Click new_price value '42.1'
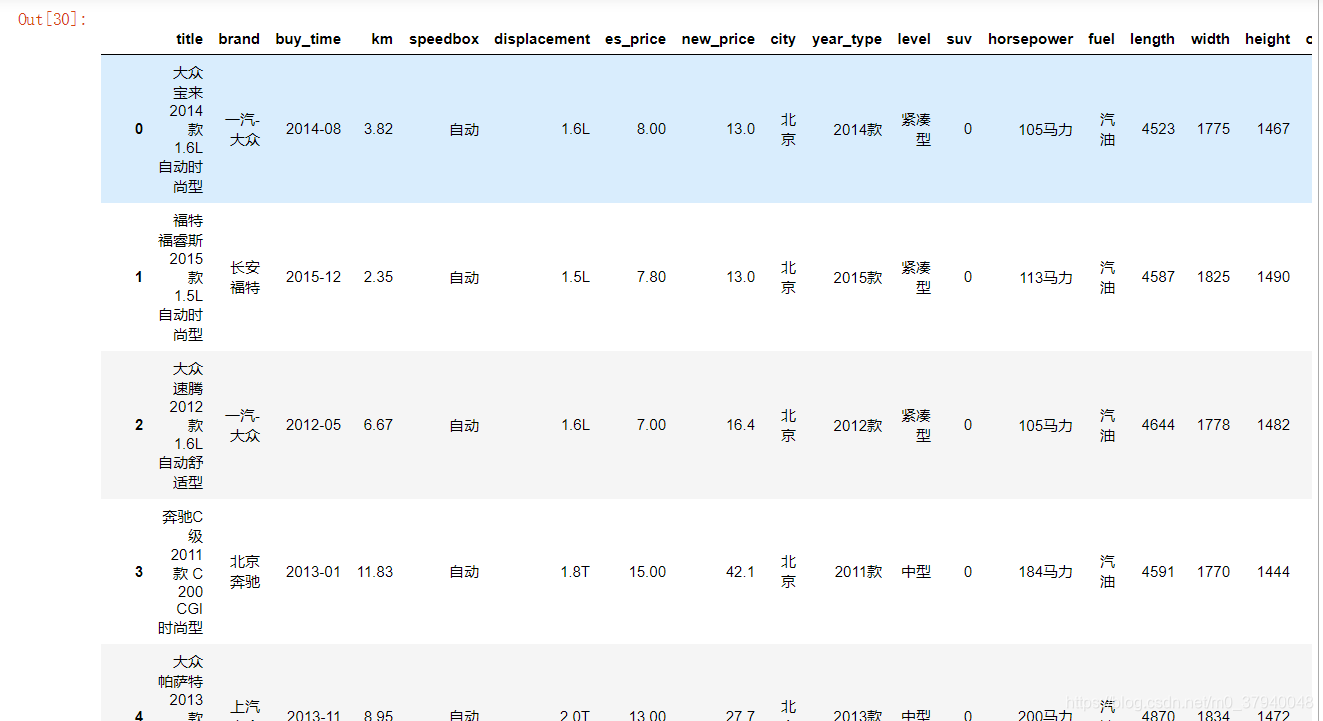Image resolution: width=1323 pixels, height=721 pixels. (741, 572)
